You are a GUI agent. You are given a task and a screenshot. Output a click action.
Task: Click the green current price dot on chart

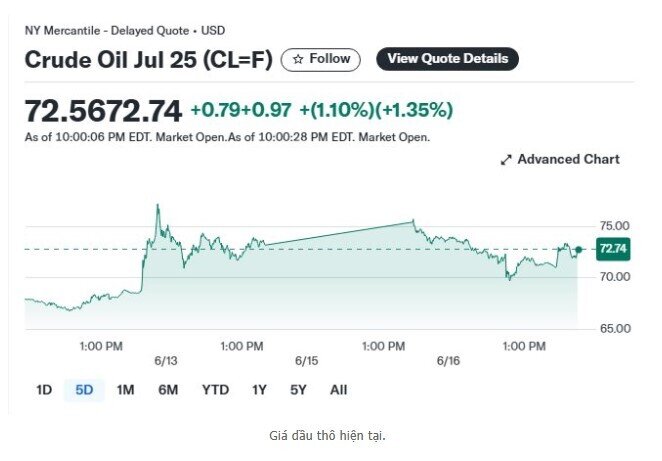click(578, 250)
